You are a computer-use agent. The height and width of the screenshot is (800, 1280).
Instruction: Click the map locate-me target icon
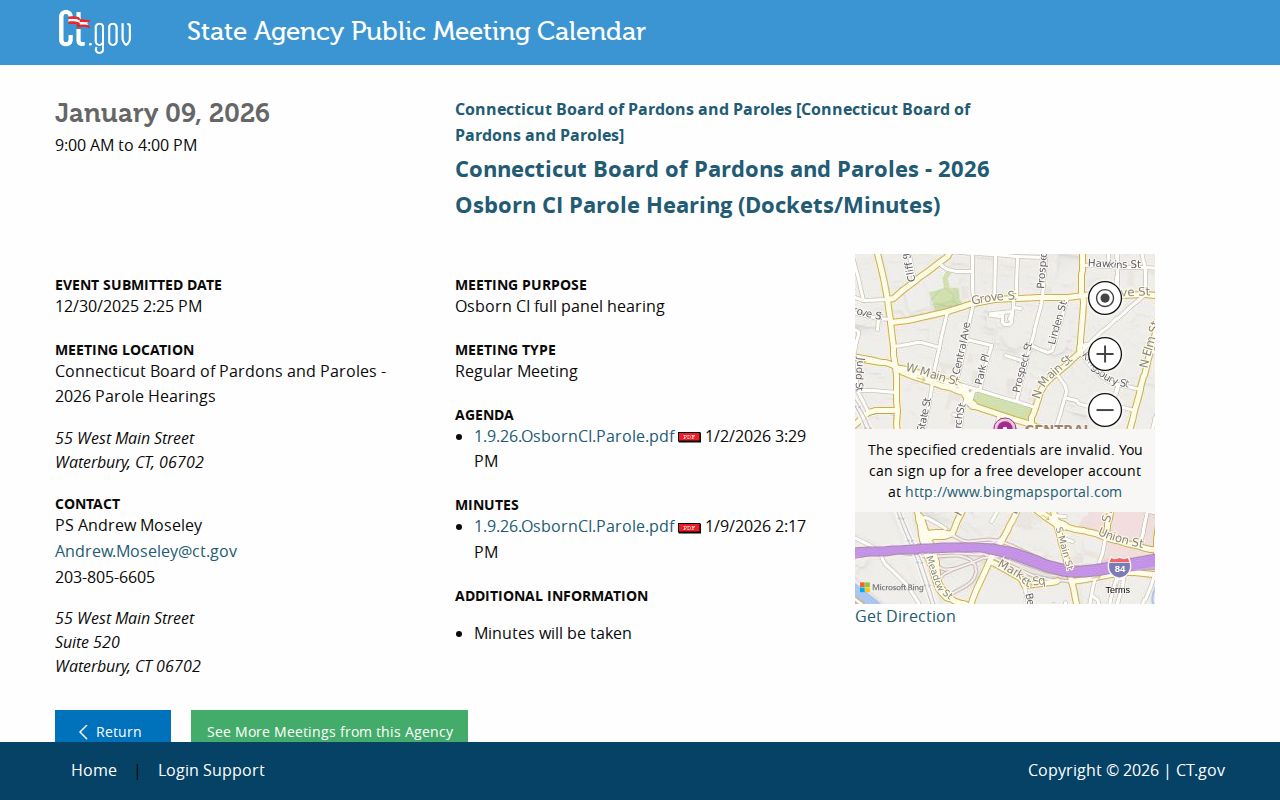pyautogui.click(x=1104, y=298)
